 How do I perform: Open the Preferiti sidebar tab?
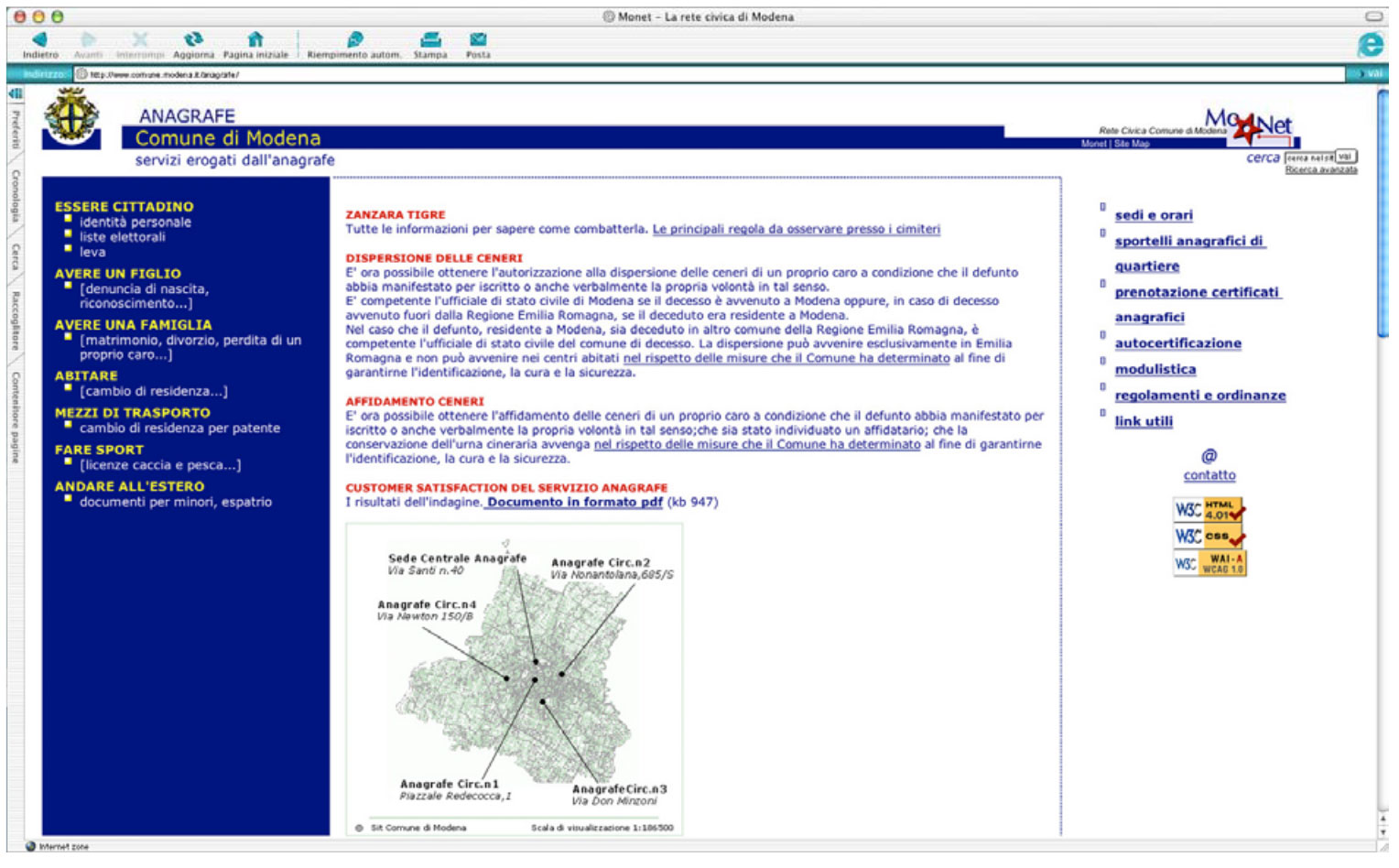coord(16,130)
